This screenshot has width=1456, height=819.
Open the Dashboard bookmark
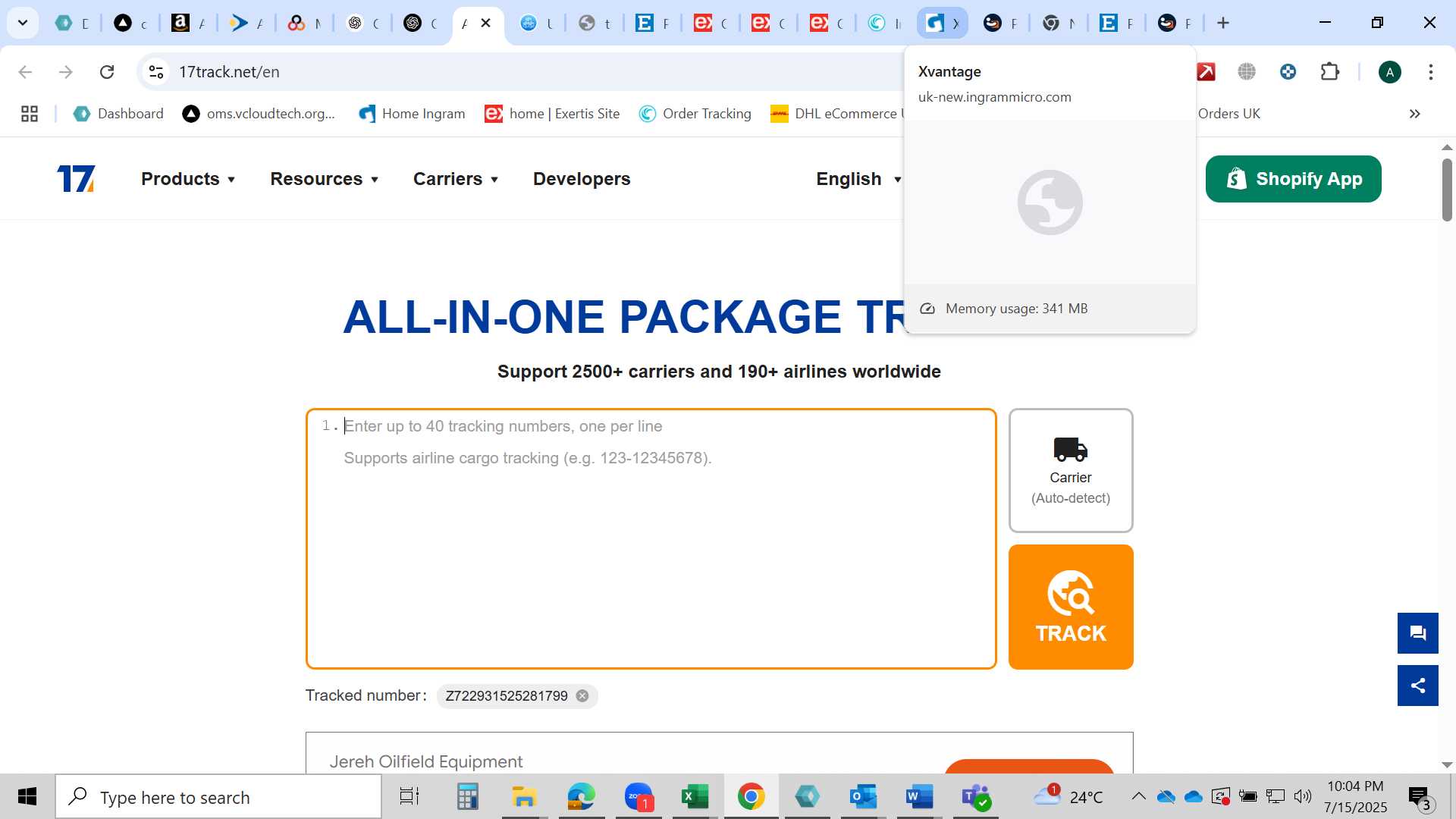pyautogui.click(x=118, y=114)
